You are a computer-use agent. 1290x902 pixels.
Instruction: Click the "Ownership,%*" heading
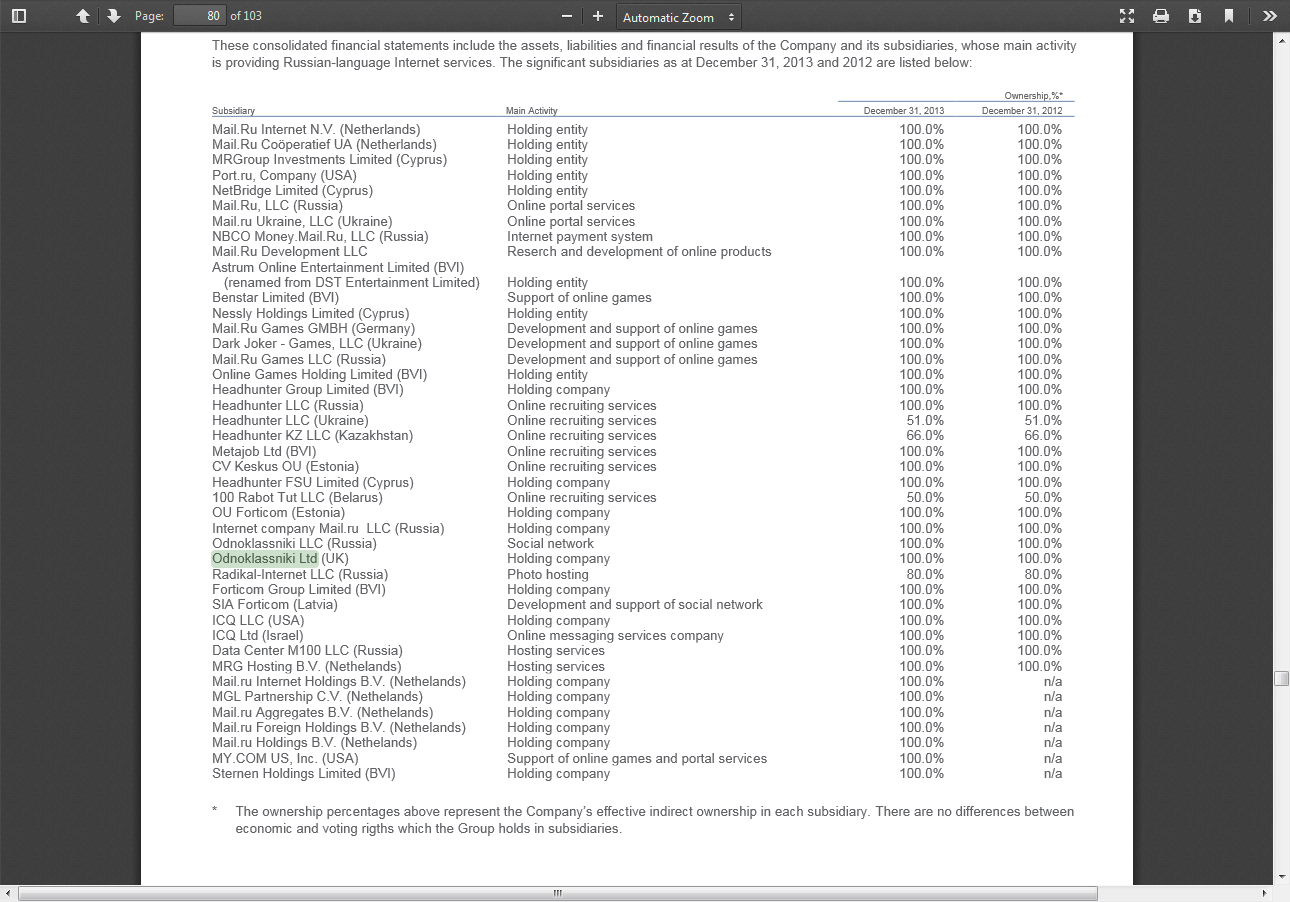(x=1034, y=96)
